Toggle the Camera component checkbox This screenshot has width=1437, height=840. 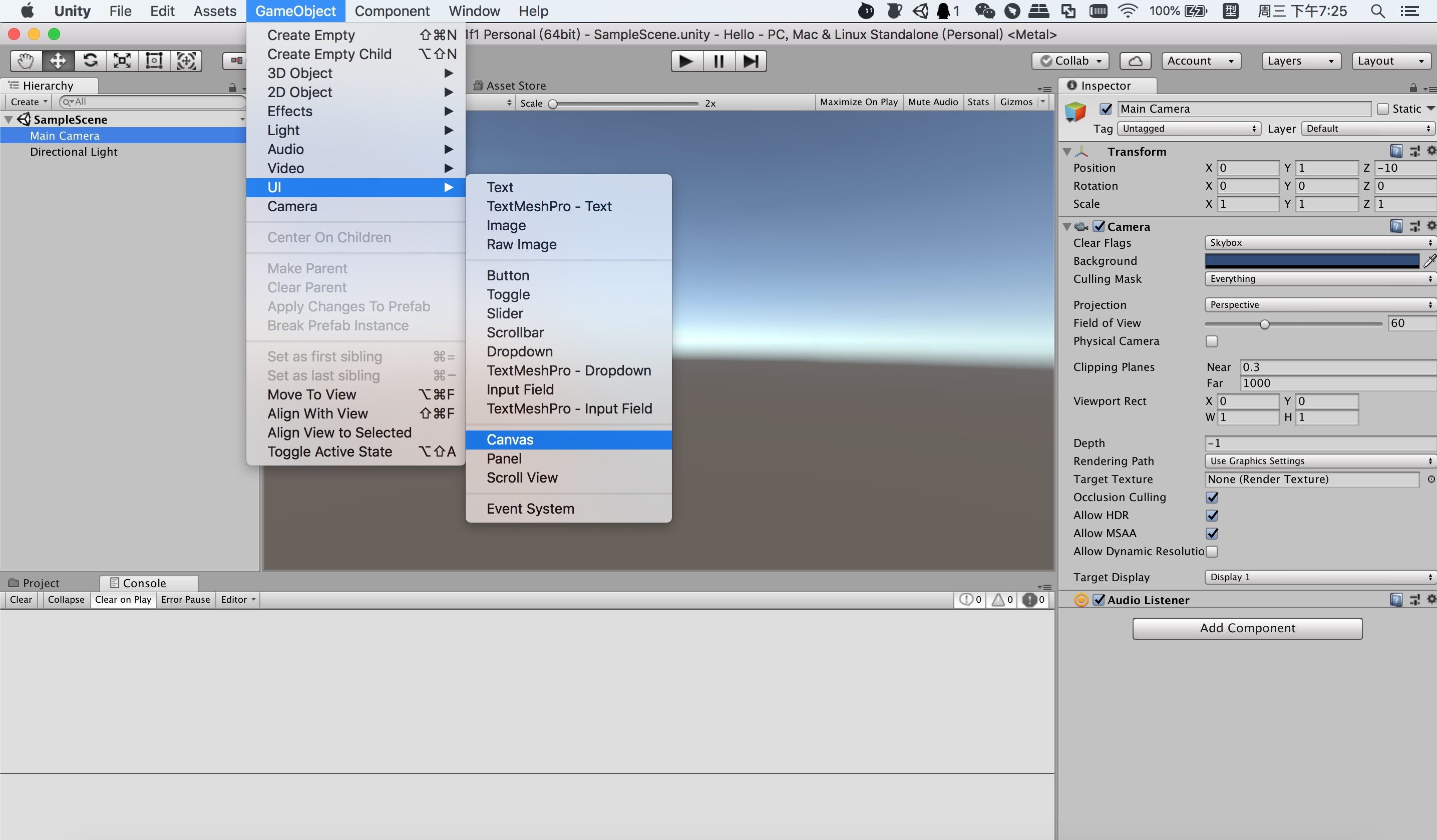coord(1099,226)
